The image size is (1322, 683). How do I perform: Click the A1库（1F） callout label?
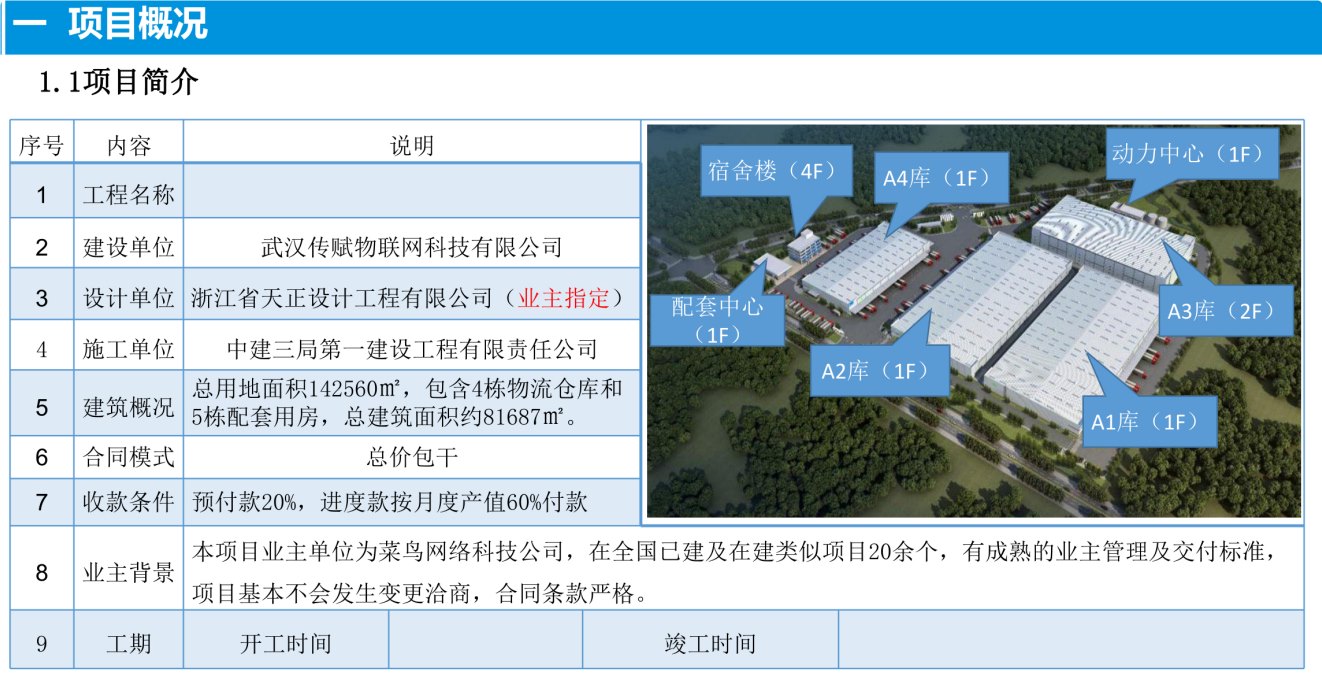[1150, 422]
